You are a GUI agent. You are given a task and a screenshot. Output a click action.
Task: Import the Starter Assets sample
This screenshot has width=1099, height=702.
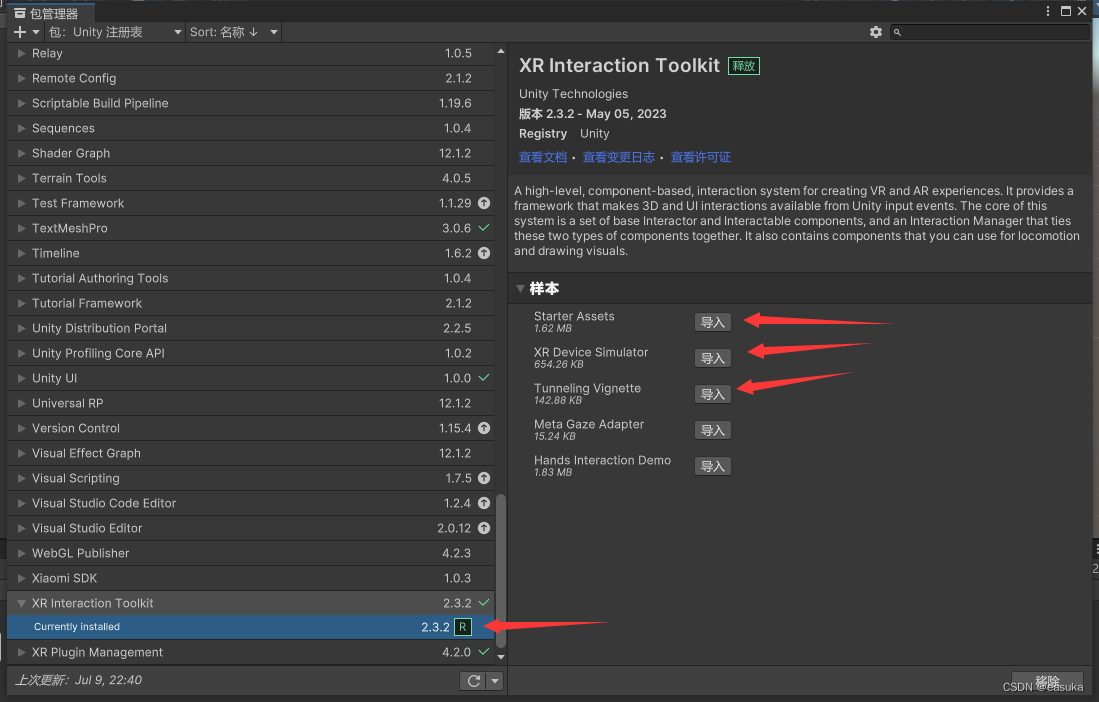tap(713, 322)
